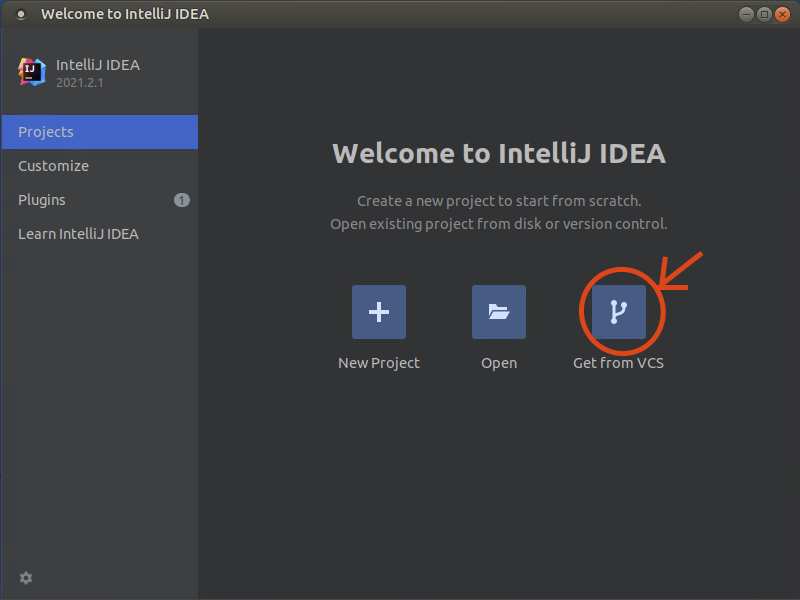Click the version text 2021.2.1

pos(80,83)
